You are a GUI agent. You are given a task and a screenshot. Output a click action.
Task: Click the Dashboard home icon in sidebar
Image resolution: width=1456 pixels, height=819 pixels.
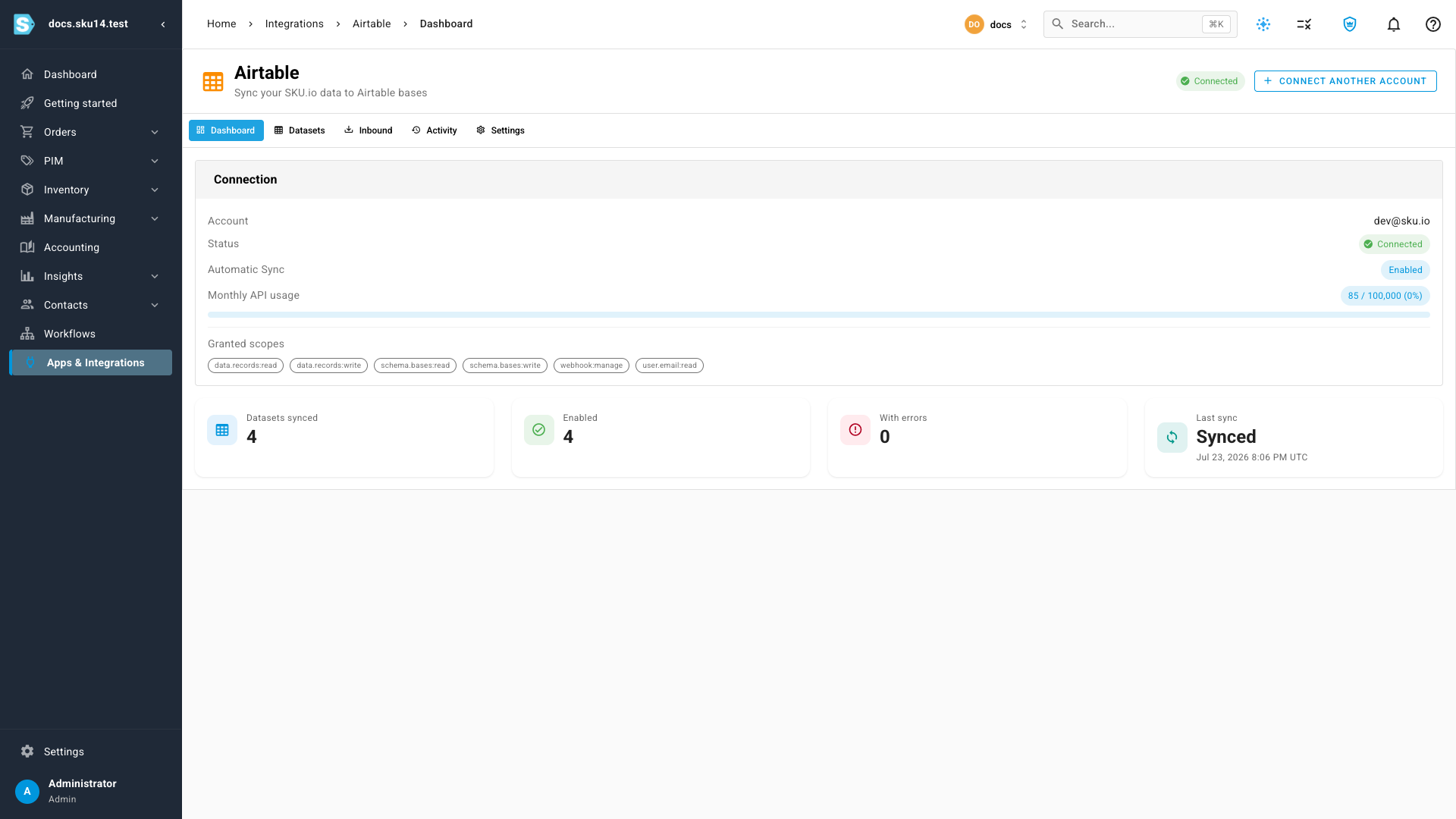pyautogui.click(x=27, y=74)
